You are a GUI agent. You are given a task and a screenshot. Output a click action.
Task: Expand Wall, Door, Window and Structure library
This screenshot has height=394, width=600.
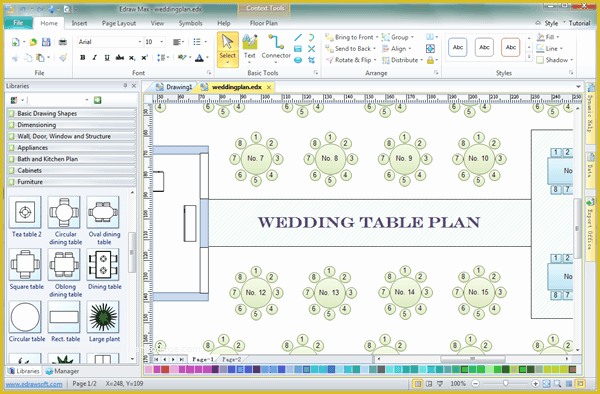click(x=72, y=136)
